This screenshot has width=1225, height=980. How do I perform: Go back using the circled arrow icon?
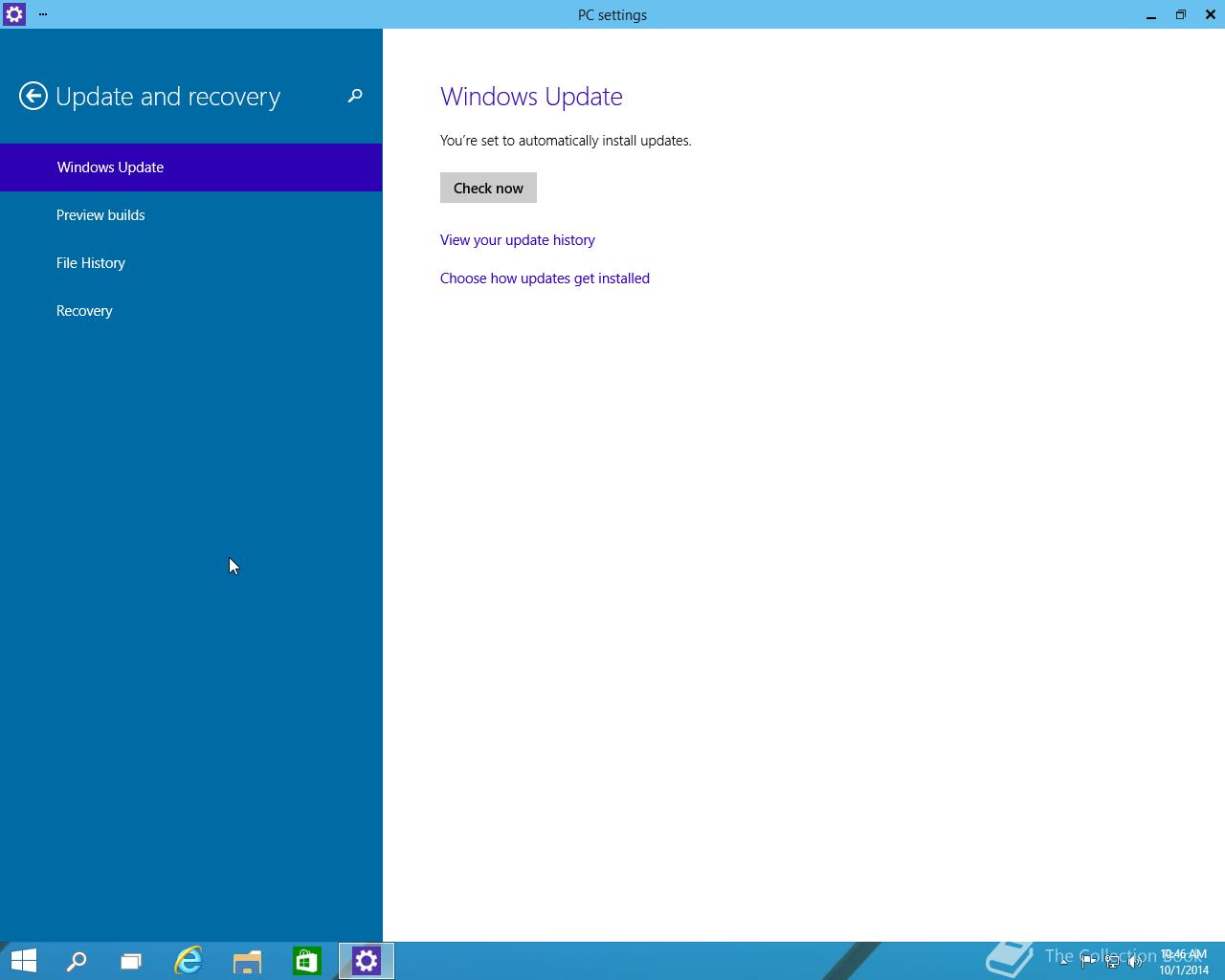click(x=33, y=96)
